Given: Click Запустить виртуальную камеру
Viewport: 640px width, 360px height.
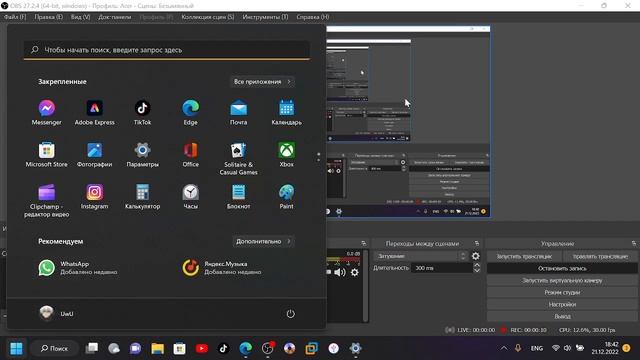Looking at the screenshot, I should point(562,280).
